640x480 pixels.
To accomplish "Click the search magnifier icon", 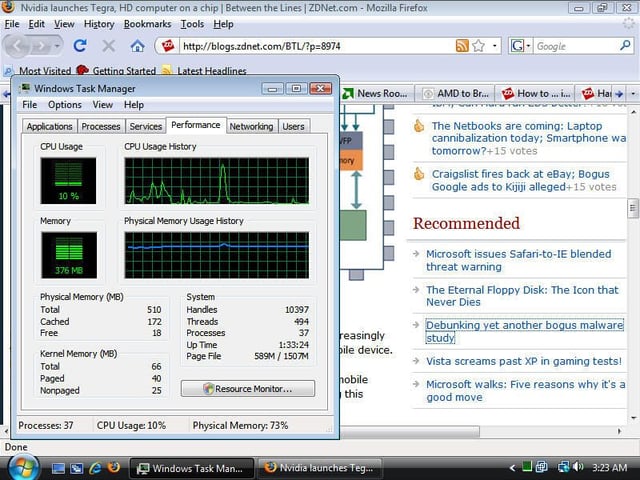I will [625, 46].
